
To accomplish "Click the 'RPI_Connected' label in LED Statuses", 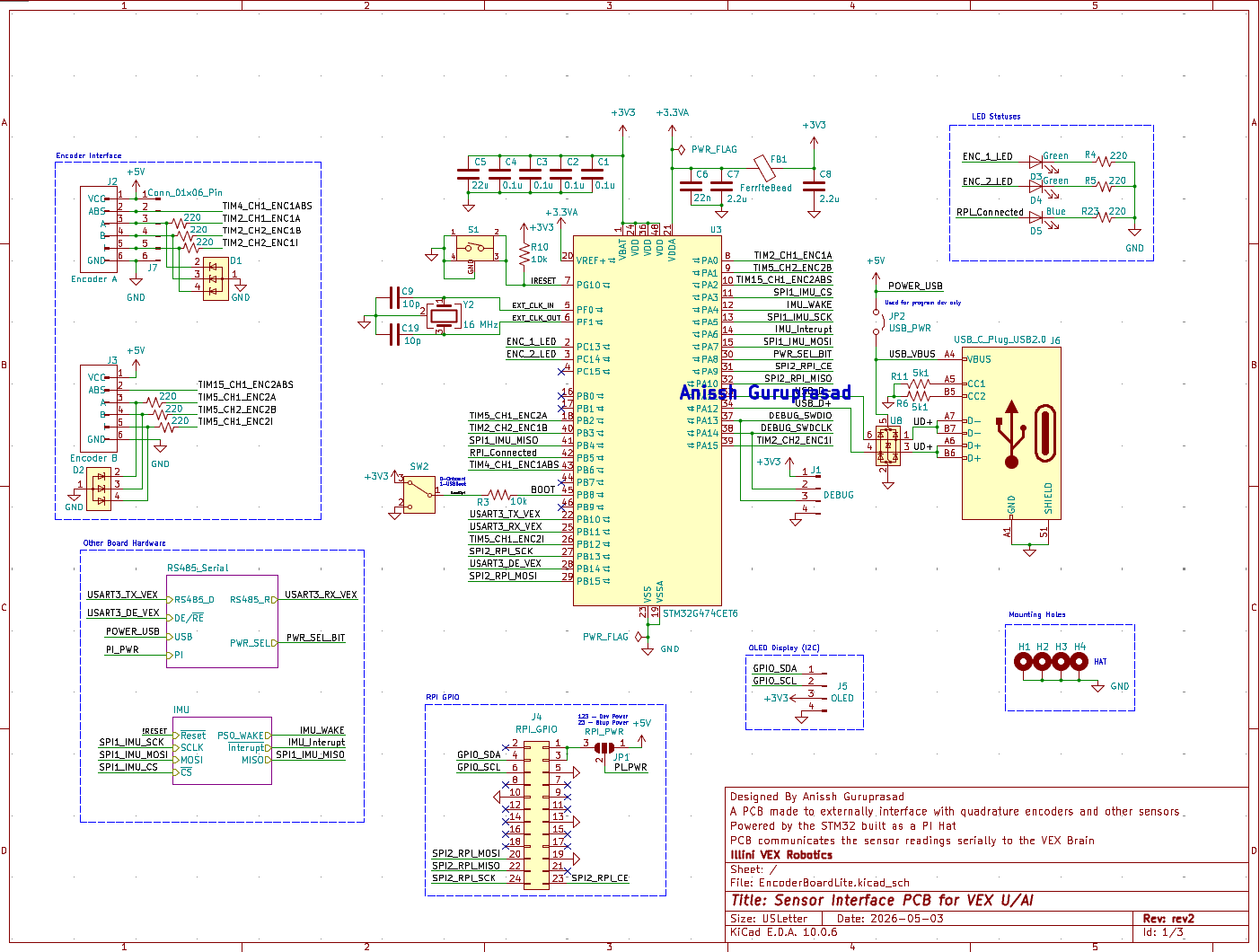I will click(x=990, y=213).
